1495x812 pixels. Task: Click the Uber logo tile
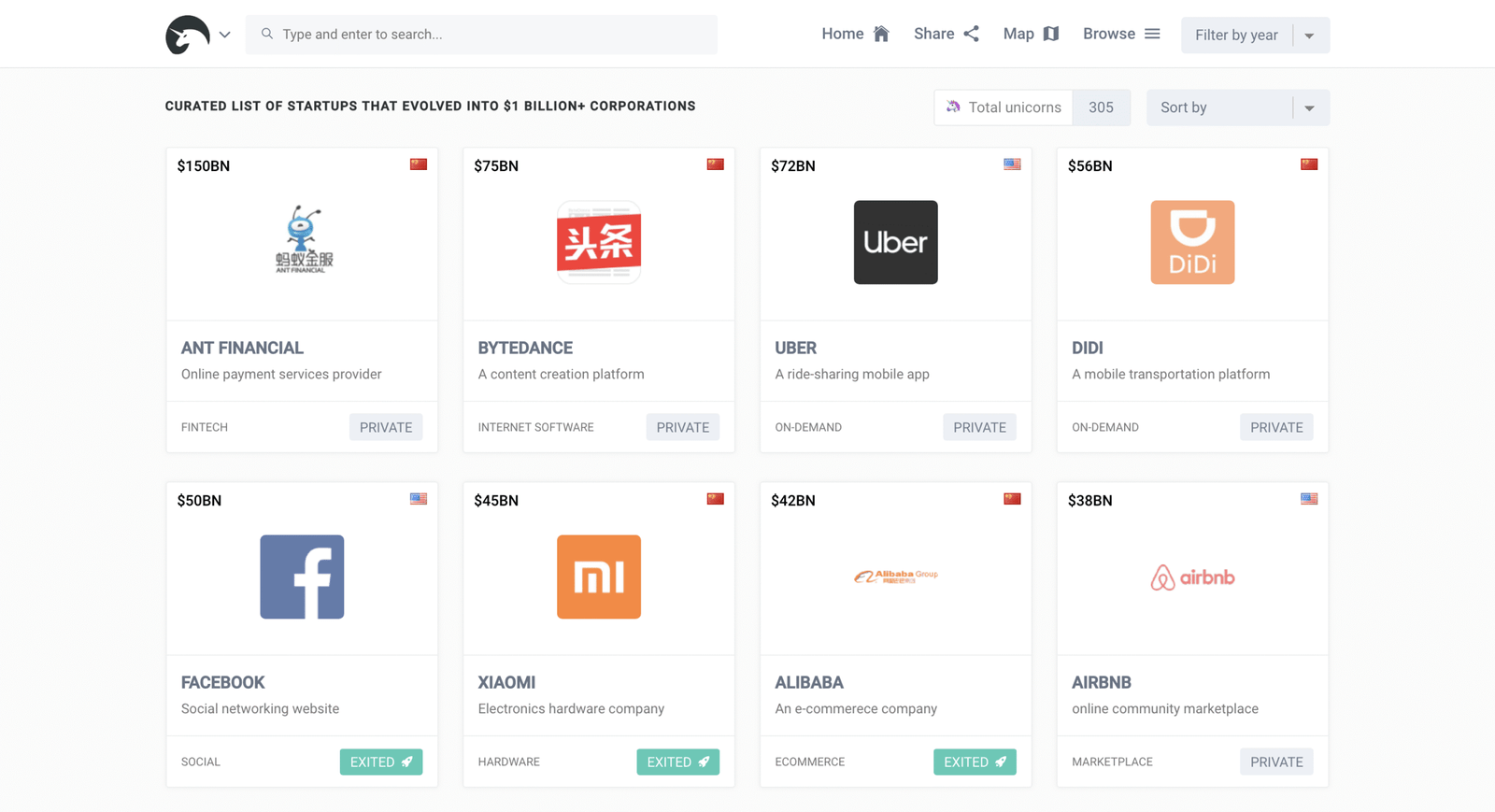(895, 242)
